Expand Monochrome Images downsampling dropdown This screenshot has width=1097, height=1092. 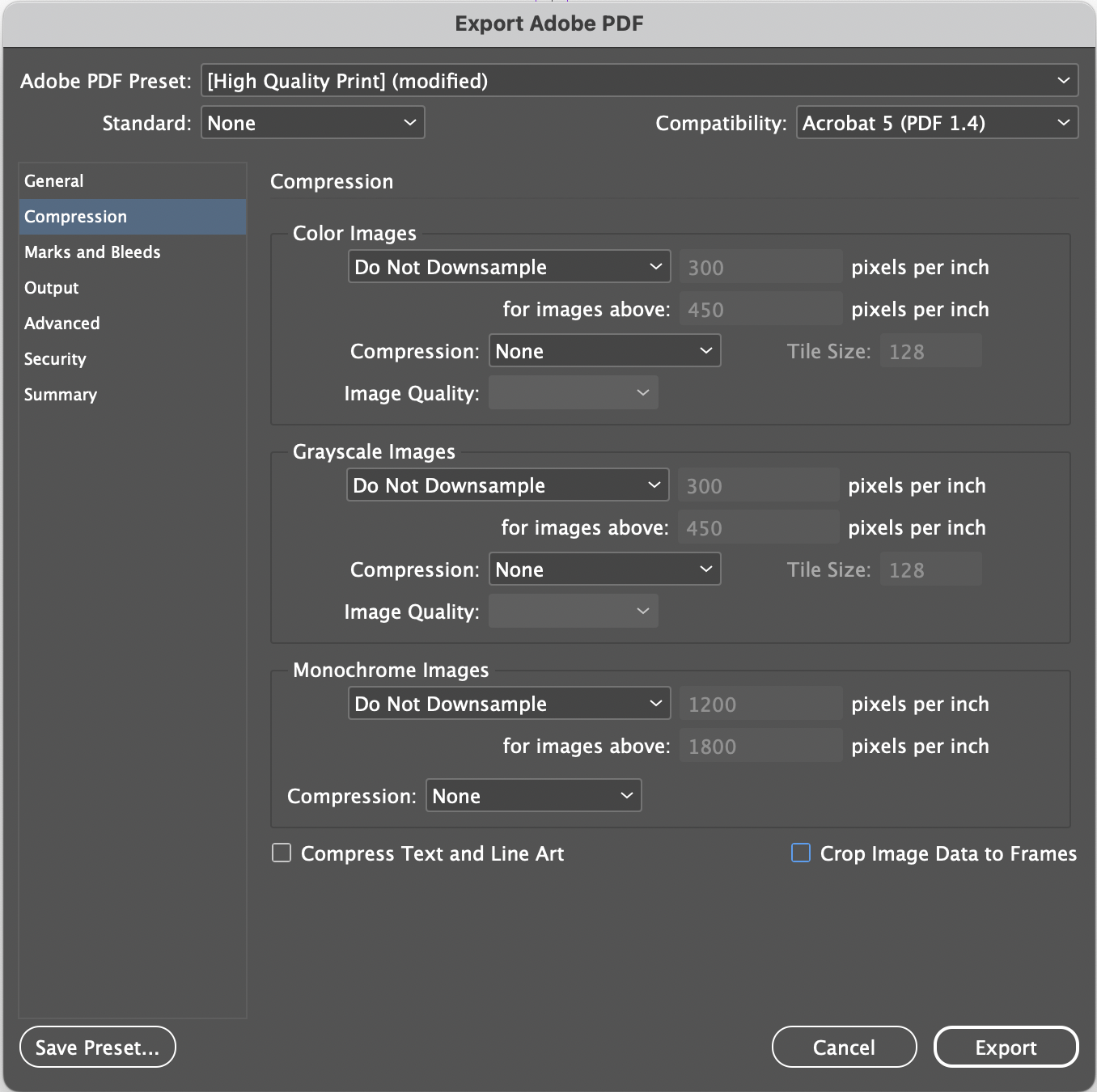[509, 704]
